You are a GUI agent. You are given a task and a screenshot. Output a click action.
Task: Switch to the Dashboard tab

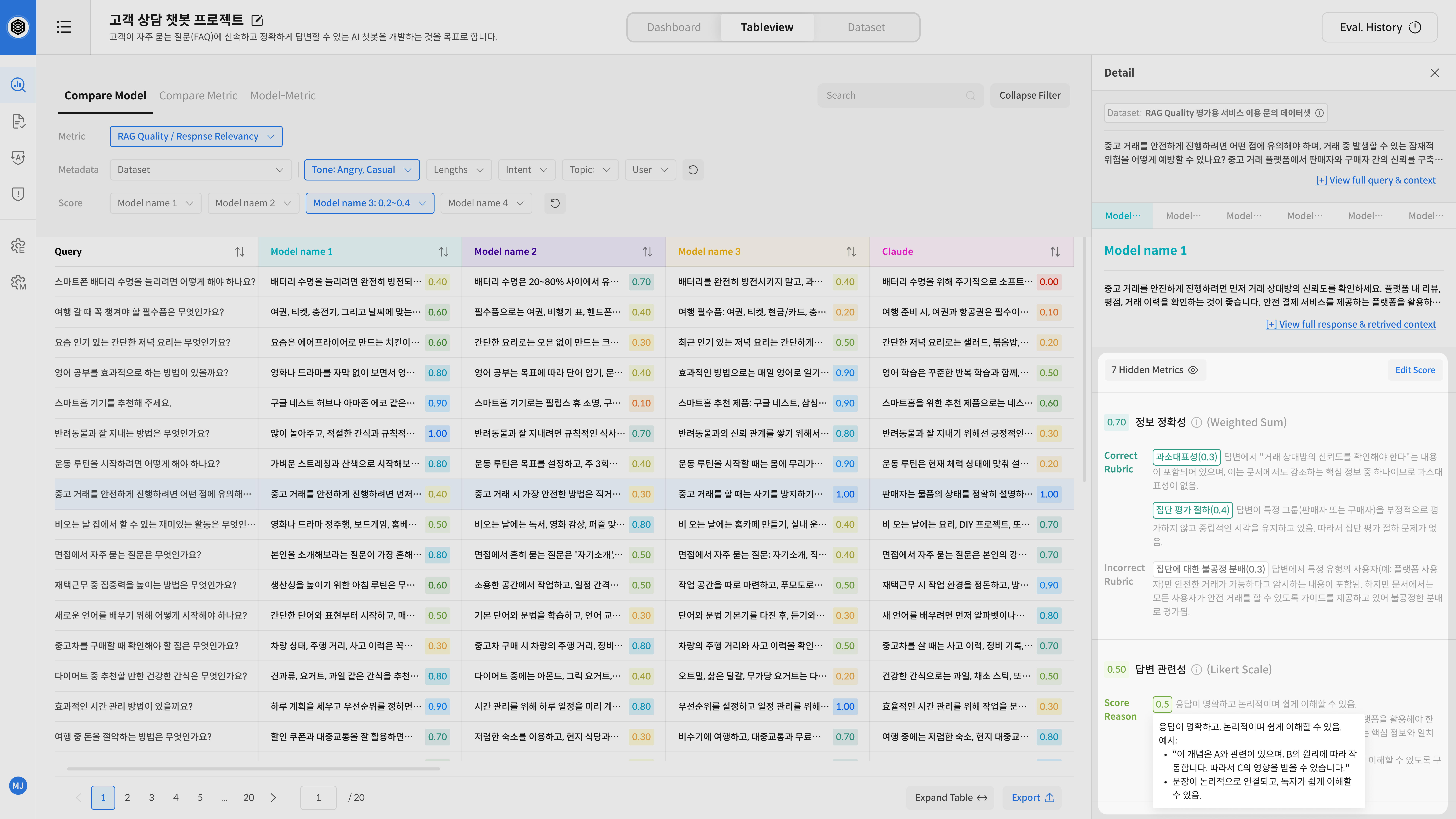(674, 27)
